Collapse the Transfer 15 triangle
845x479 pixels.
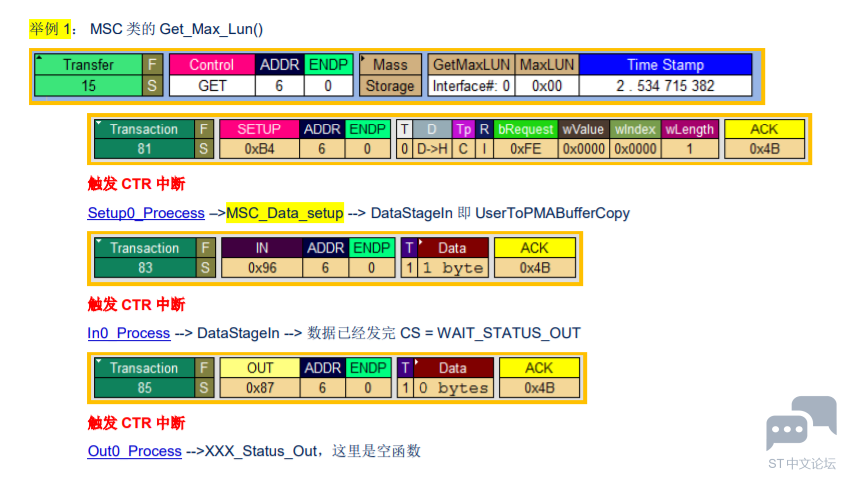pos(39,57)
